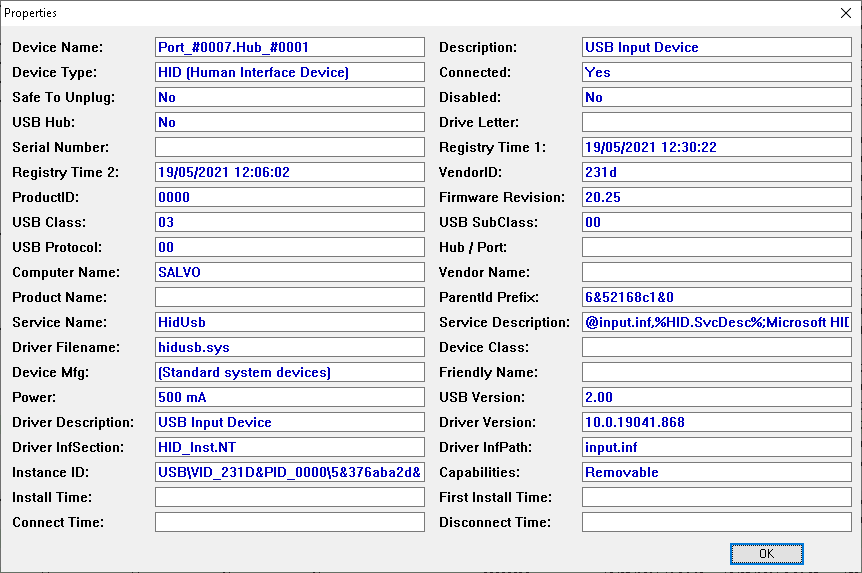
Task: Click the Instance ID field
Action: 290,472
